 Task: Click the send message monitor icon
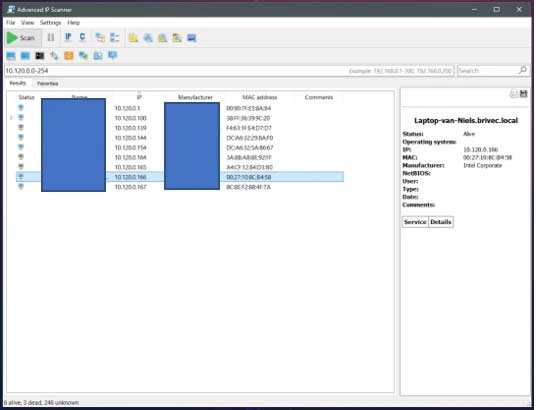point(112,55)
